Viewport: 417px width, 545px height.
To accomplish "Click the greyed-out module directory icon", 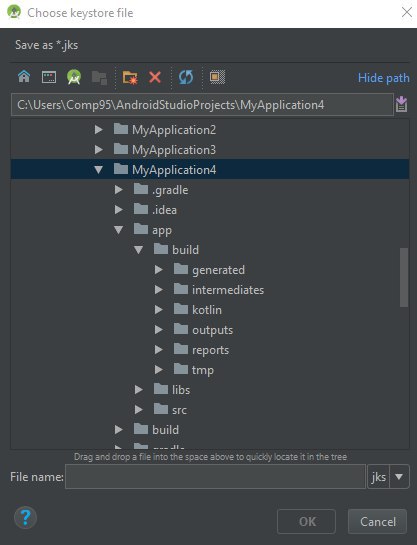I will pyautogui.click(x=99, y=77).
